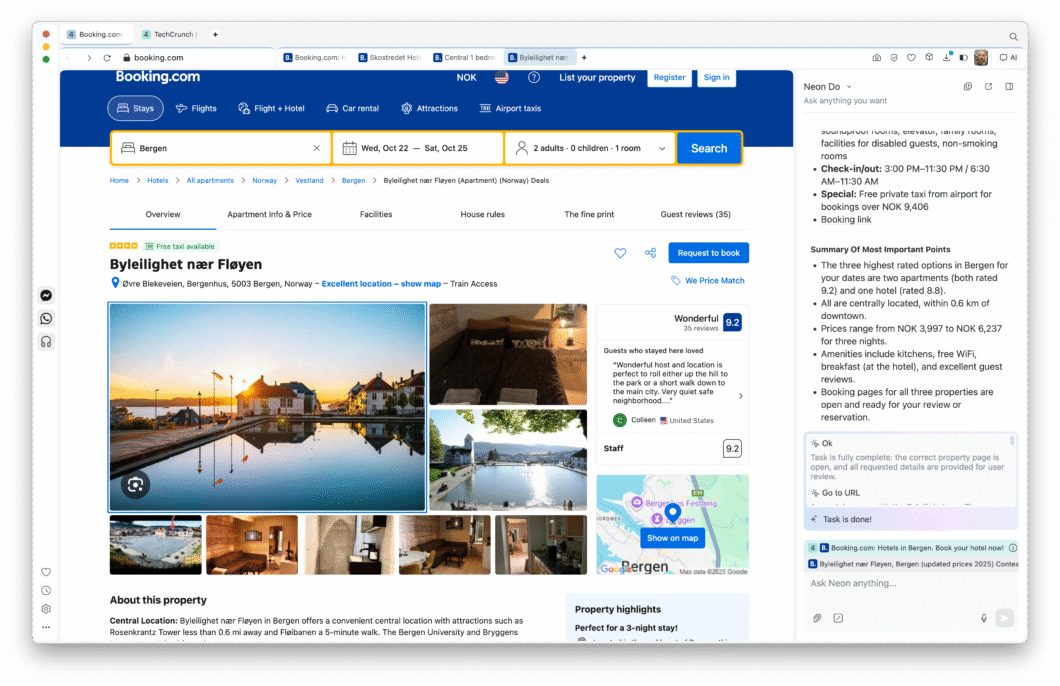Toggle dark mode icon in the browser toolbar
The height and width of the screenshot is (686, 1060).
963,57
